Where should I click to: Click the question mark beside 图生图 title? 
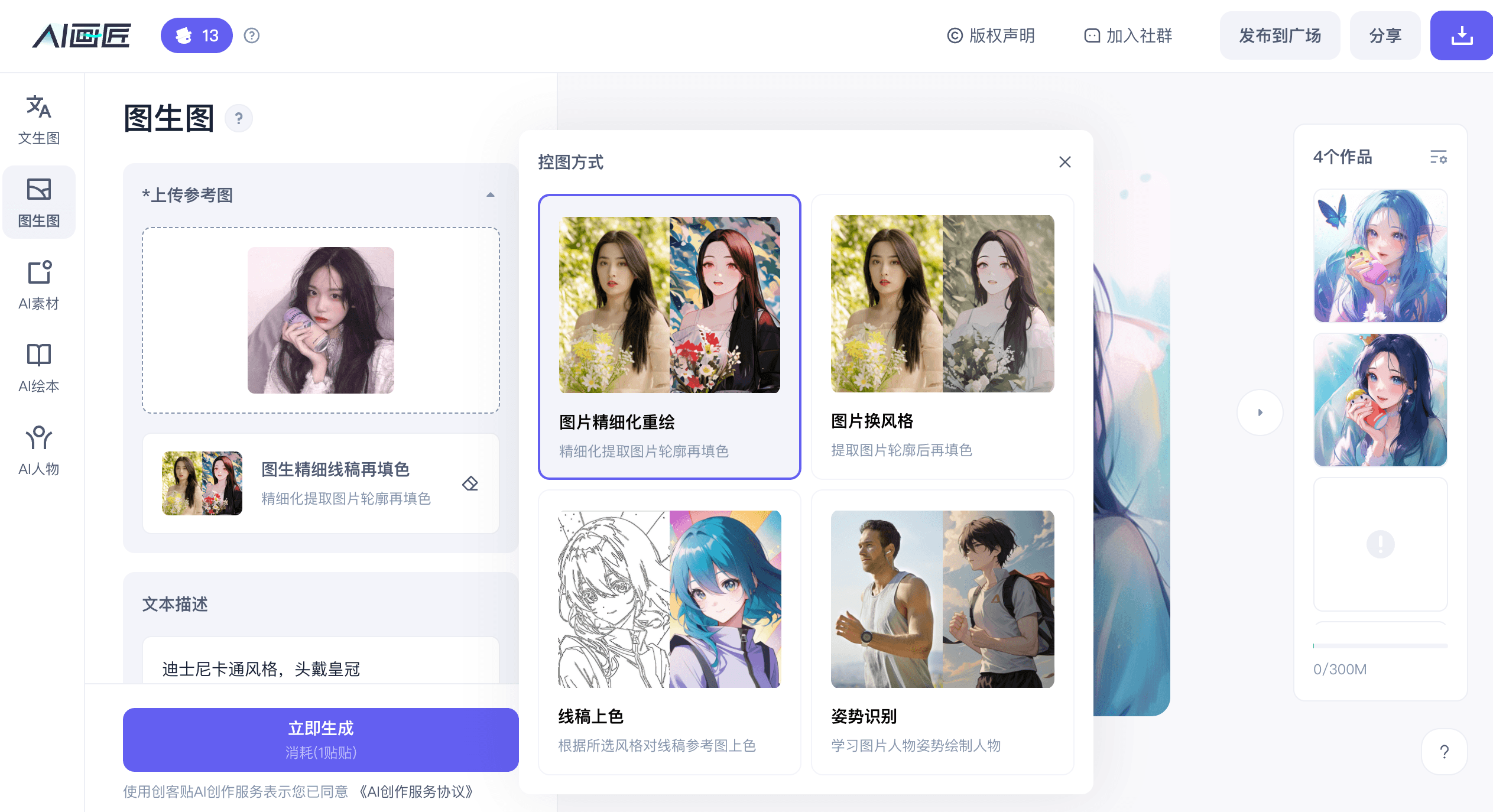point(239,119)
